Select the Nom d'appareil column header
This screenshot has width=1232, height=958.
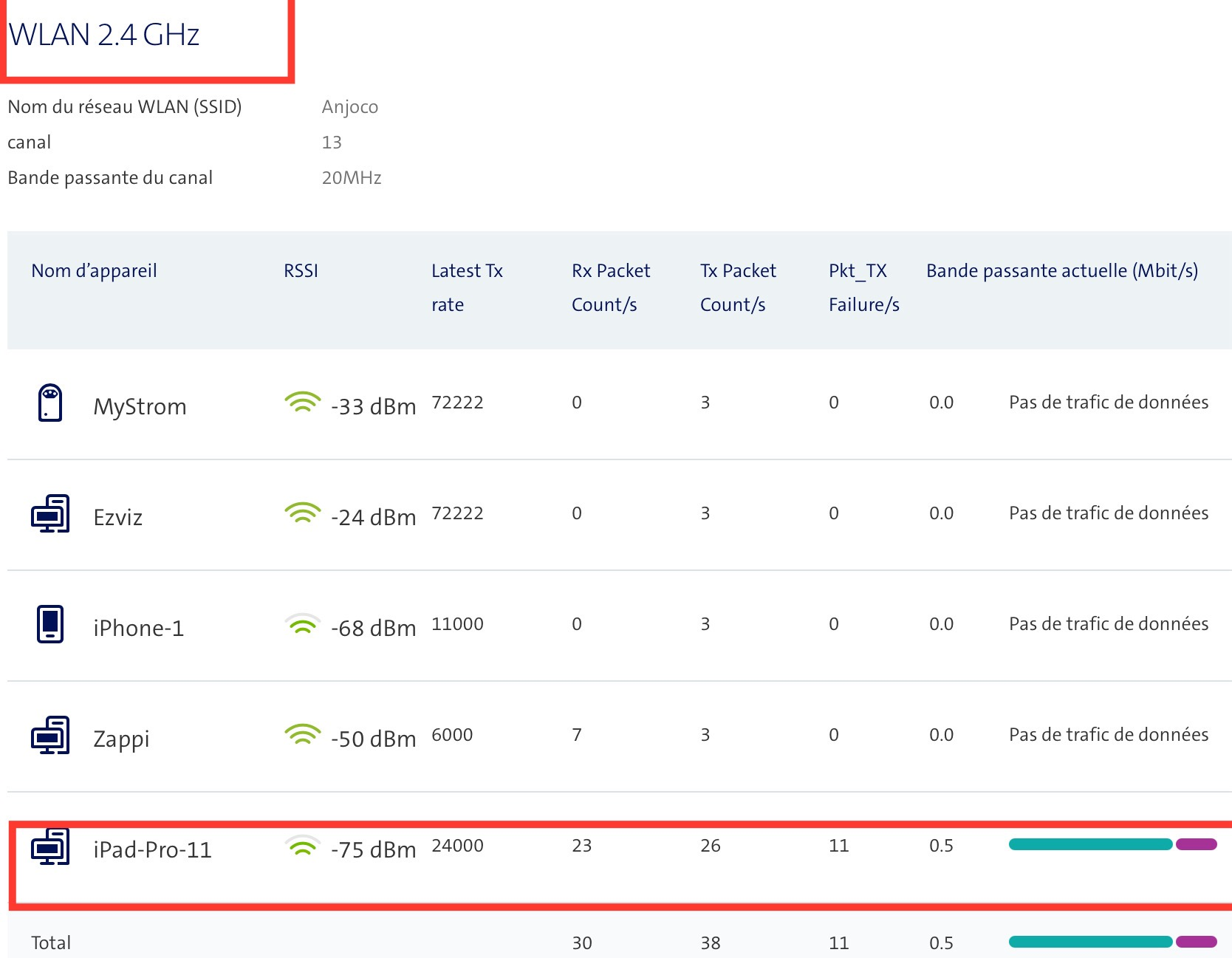pos(94,271)
